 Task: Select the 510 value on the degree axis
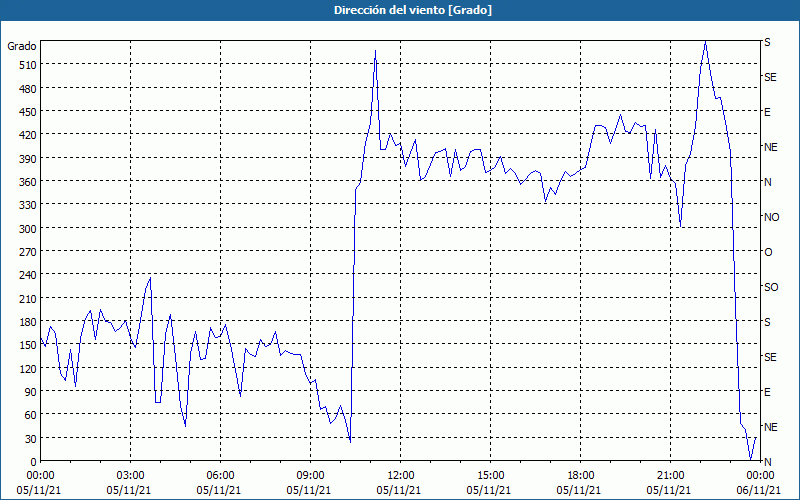pos(28,65)
